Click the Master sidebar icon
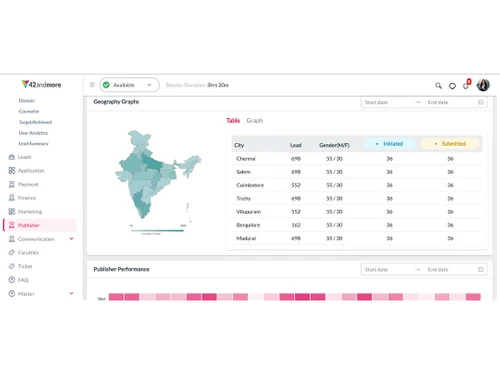This screenshot has height=375, width=500. [x=12, y=294]
